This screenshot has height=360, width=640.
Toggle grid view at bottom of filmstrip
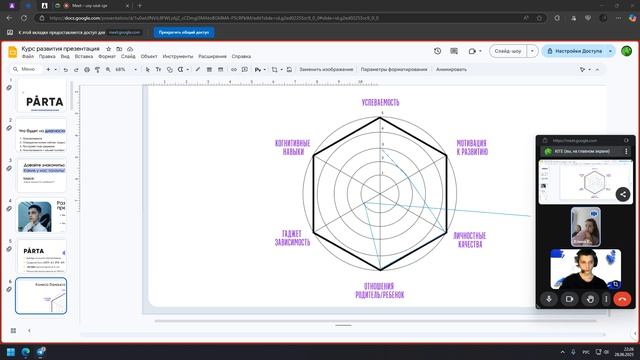tap(13, 331)
